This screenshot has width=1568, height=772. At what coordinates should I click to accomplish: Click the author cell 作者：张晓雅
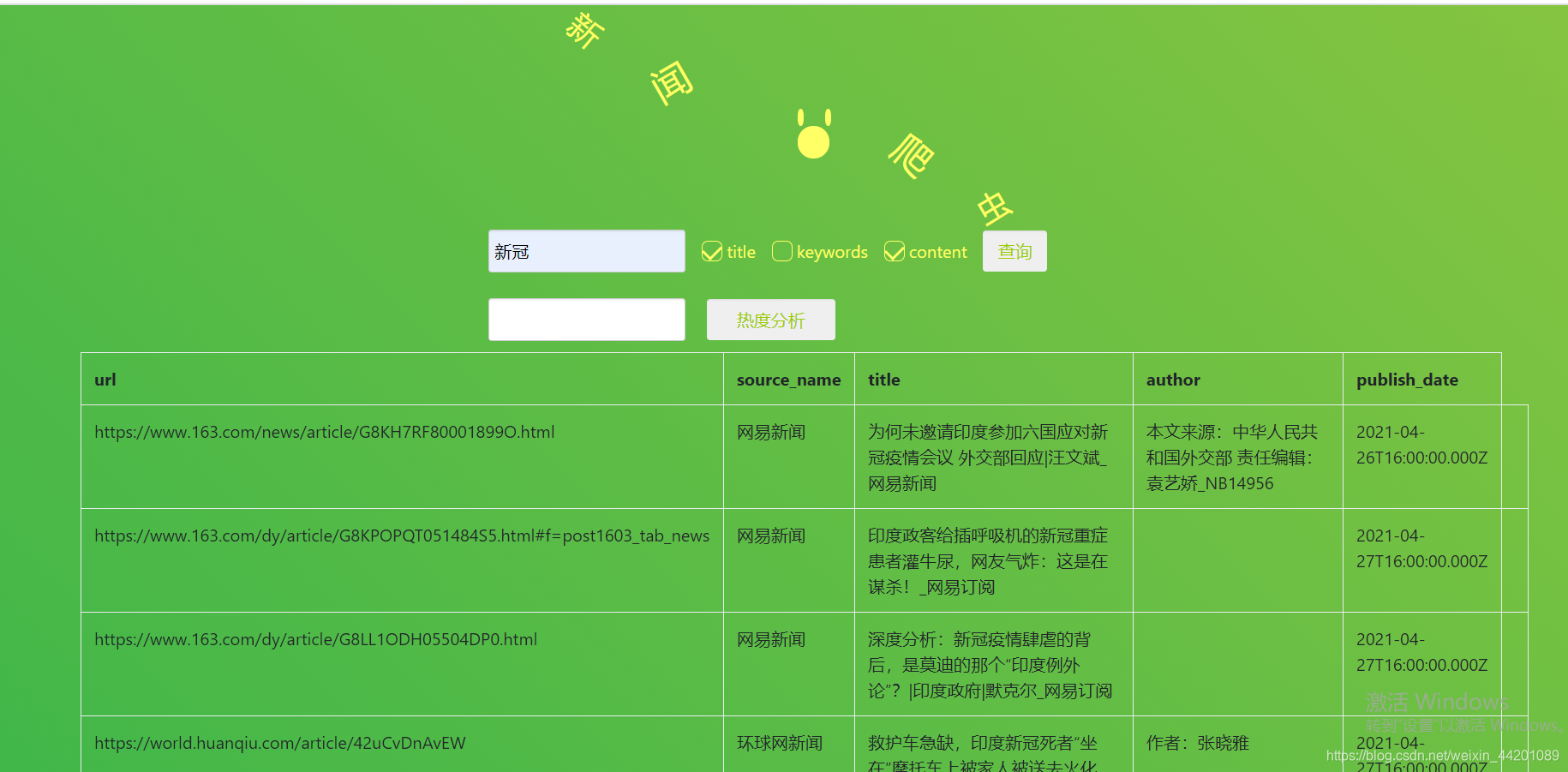[1198, 743]
